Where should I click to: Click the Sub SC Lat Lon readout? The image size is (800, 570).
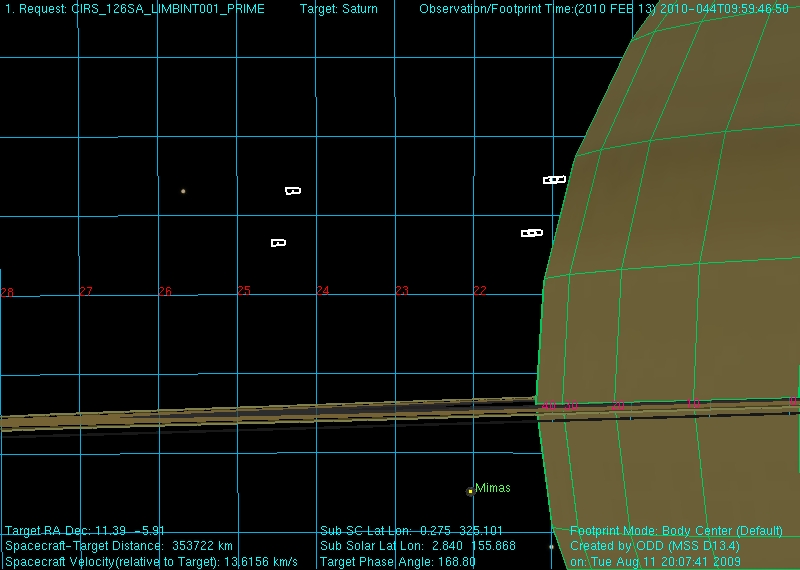tap(411, 531)
